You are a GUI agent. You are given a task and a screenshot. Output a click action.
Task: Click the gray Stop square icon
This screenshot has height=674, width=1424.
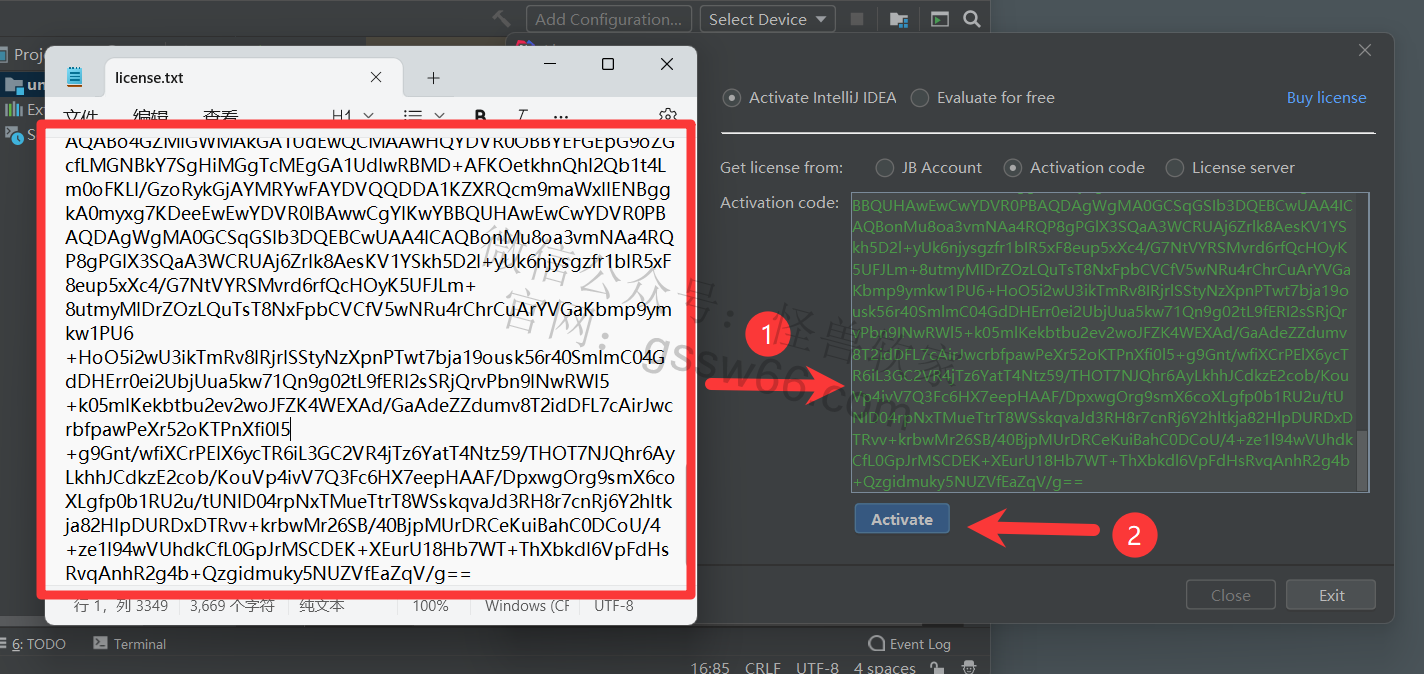pos(857,19)
